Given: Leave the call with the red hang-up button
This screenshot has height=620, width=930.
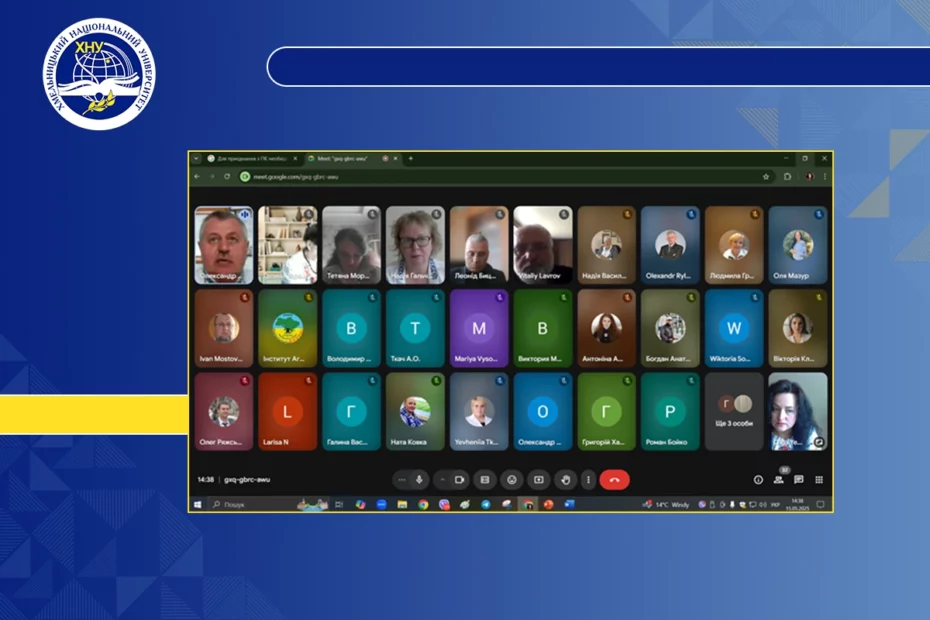Looking at the screenshot, I should tap(614, 479).
